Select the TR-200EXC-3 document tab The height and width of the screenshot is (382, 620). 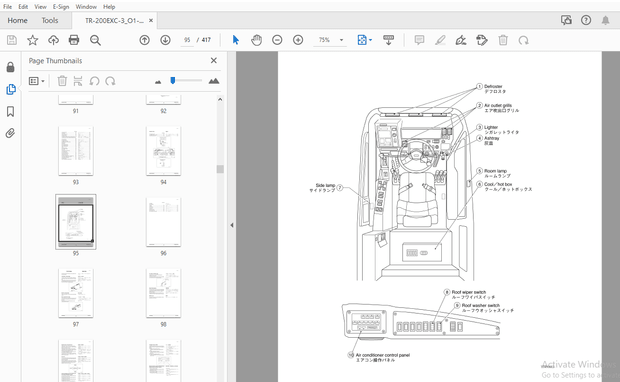coord(114,21)
